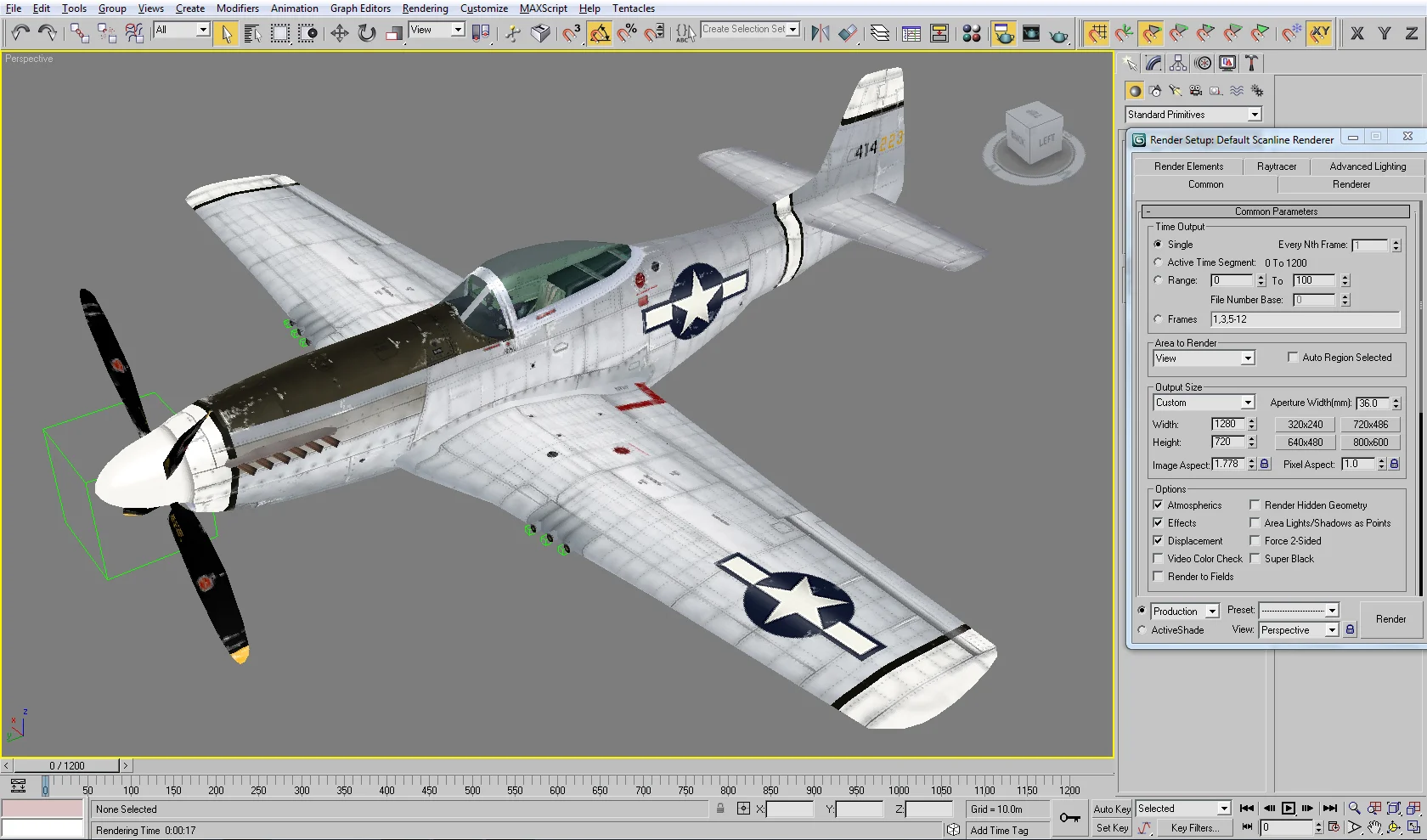
Task: Click the Quick Render teapot icon
Action: click(1058, 33)
